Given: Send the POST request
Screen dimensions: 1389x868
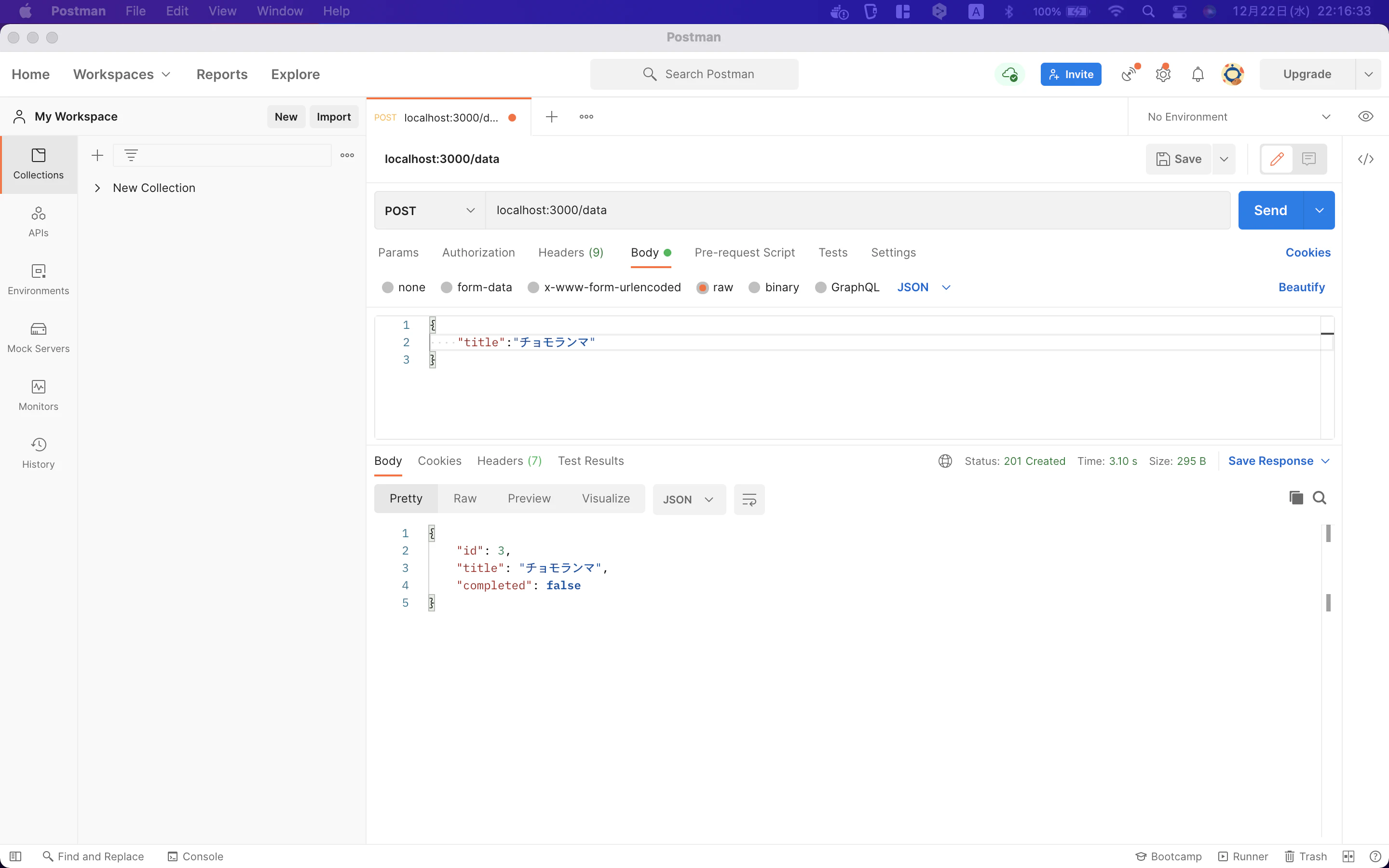Looking at the screenshot, I should 1271,210.
